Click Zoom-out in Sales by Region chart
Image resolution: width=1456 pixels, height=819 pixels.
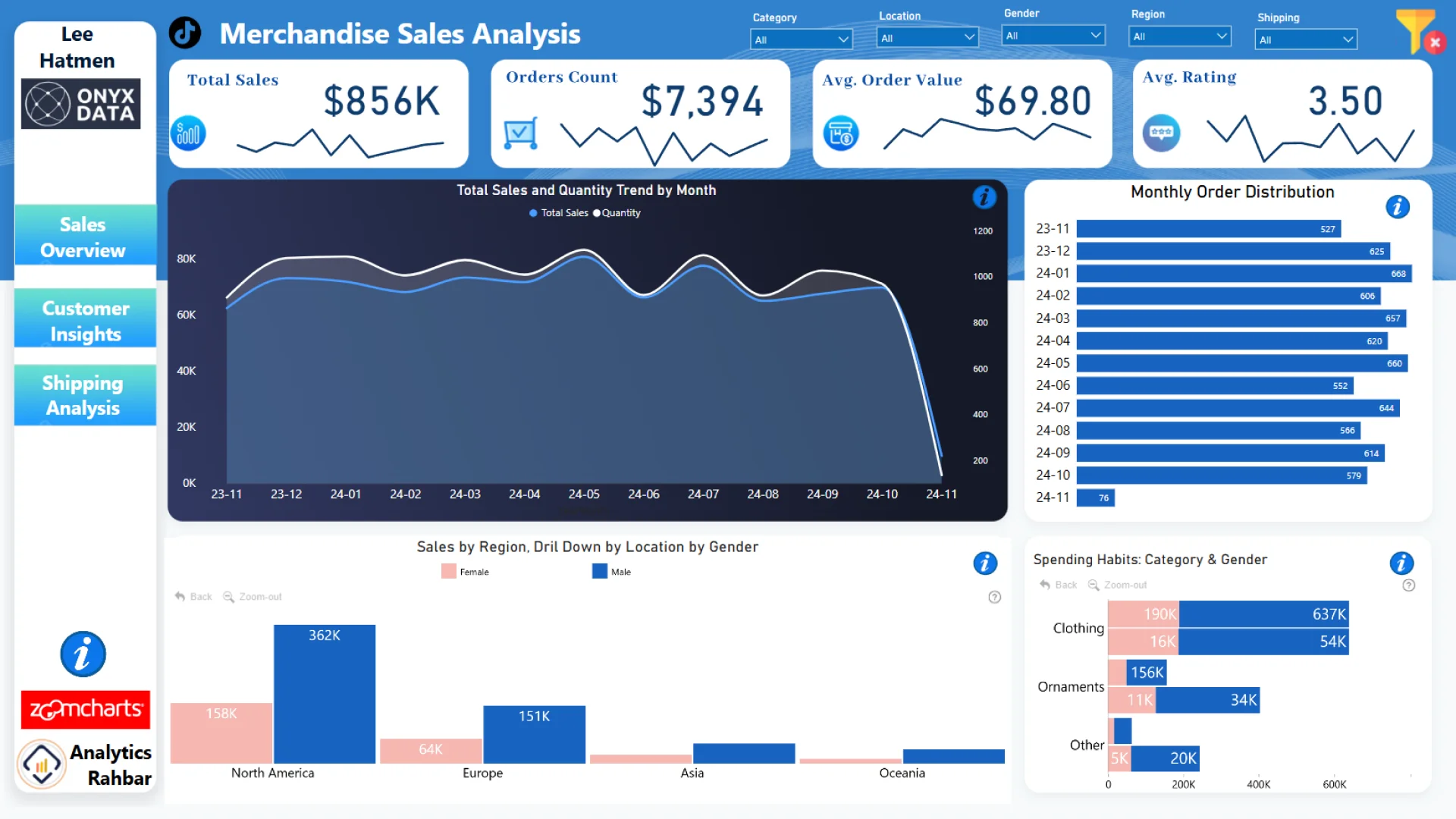tap(253, 597)
